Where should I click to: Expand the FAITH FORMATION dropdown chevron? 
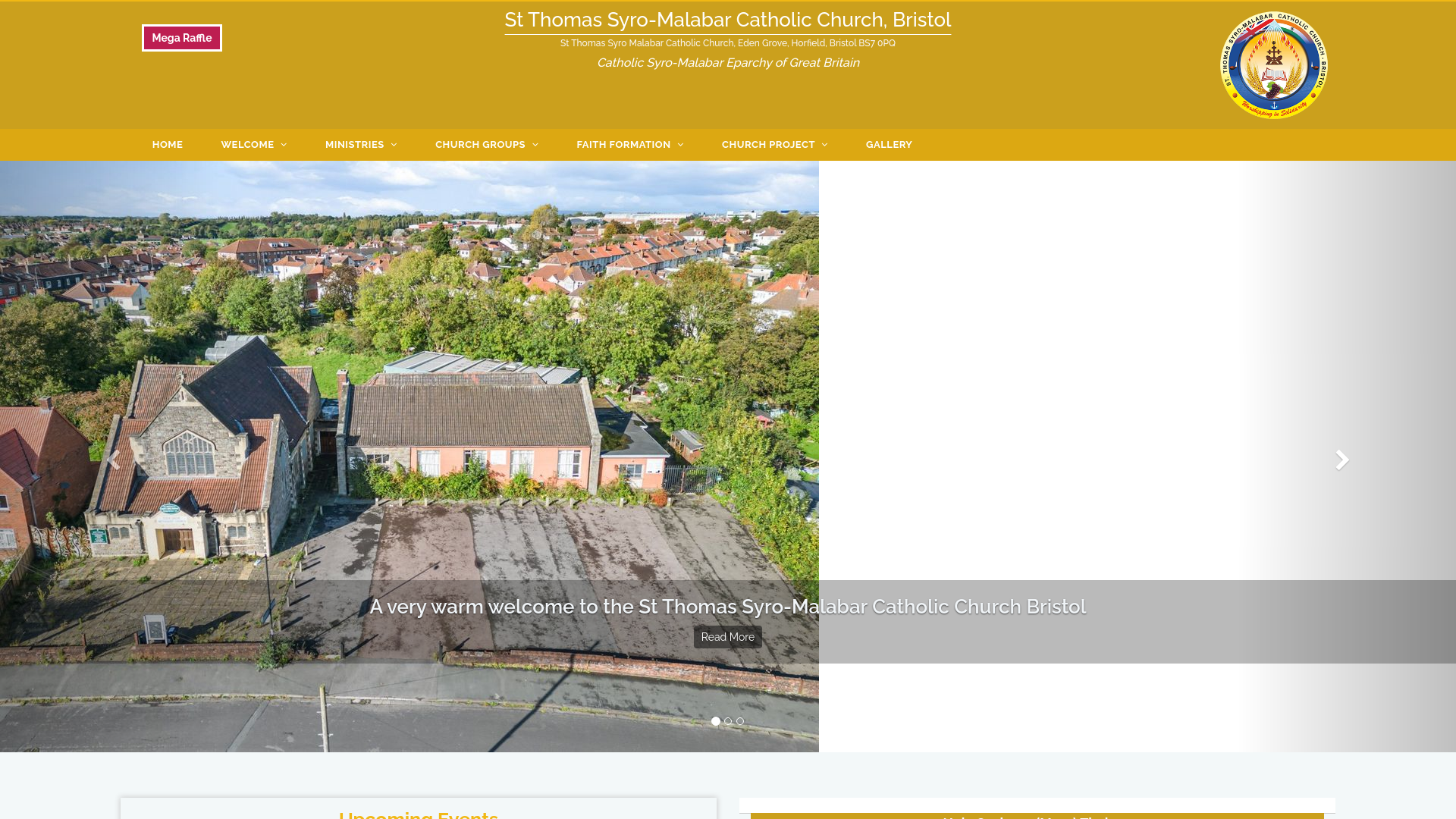click(x=680, y=145)
